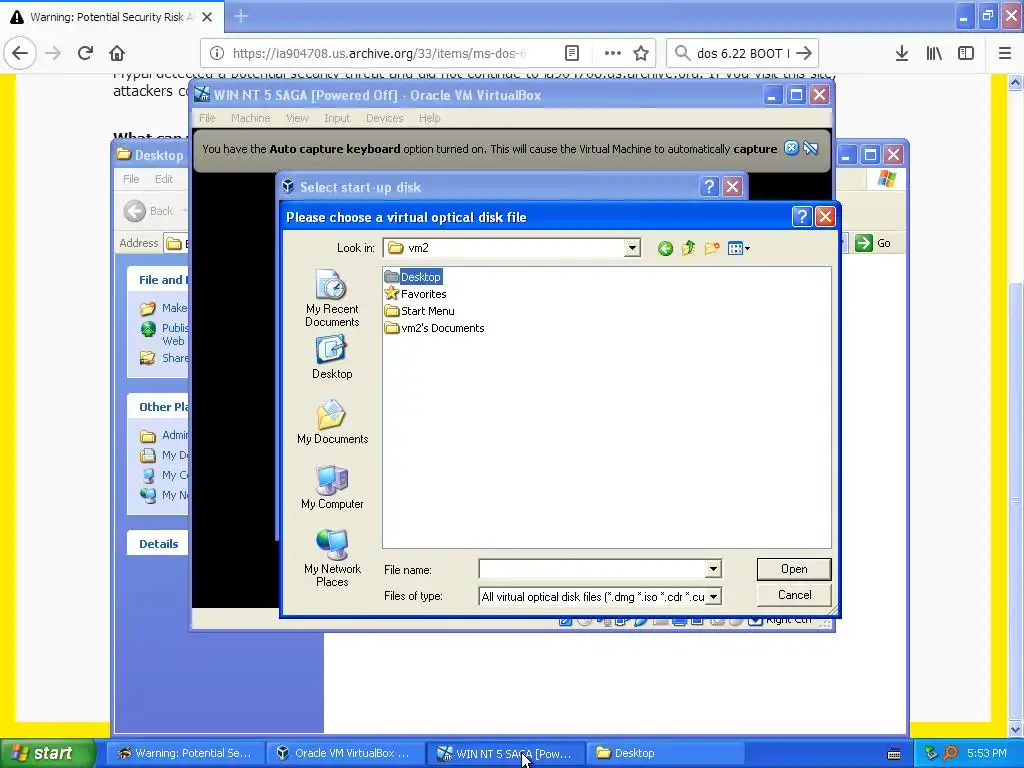Open Firefox library
Screen dimensions: 1024x768
tap(934, 54)
